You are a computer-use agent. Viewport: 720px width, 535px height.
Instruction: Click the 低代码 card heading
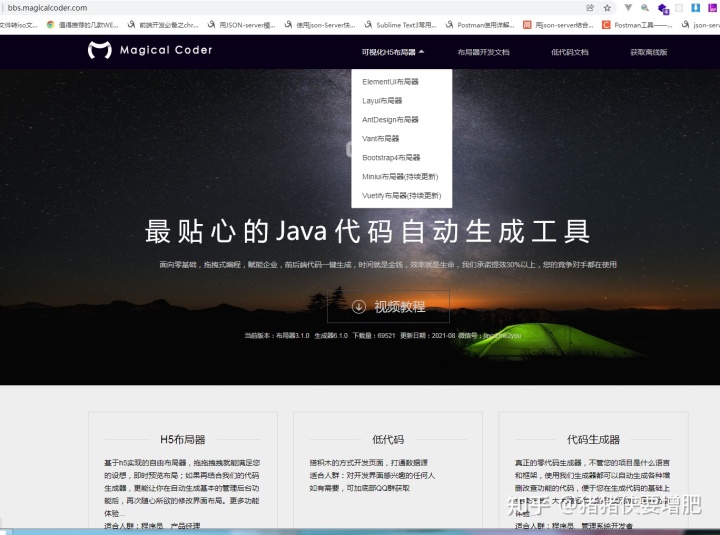point(388,439)
